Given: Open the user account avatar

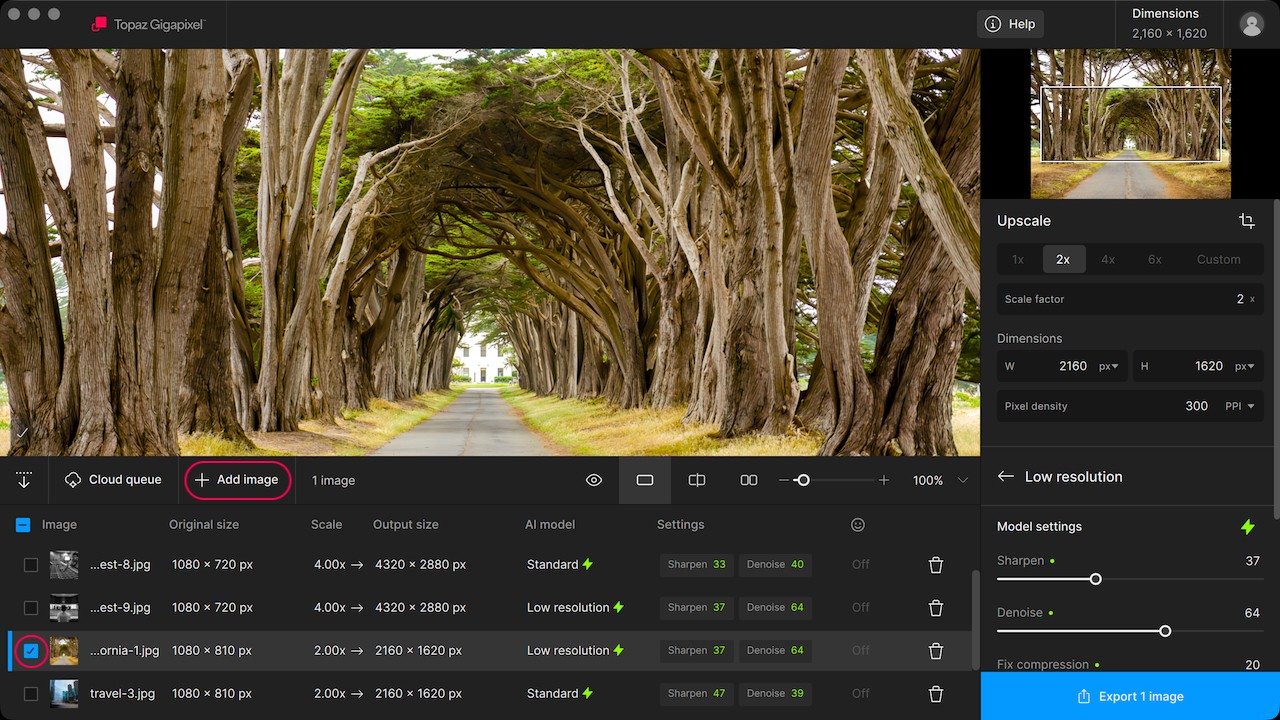Looking at the screenshot, I should (1251, 24).
